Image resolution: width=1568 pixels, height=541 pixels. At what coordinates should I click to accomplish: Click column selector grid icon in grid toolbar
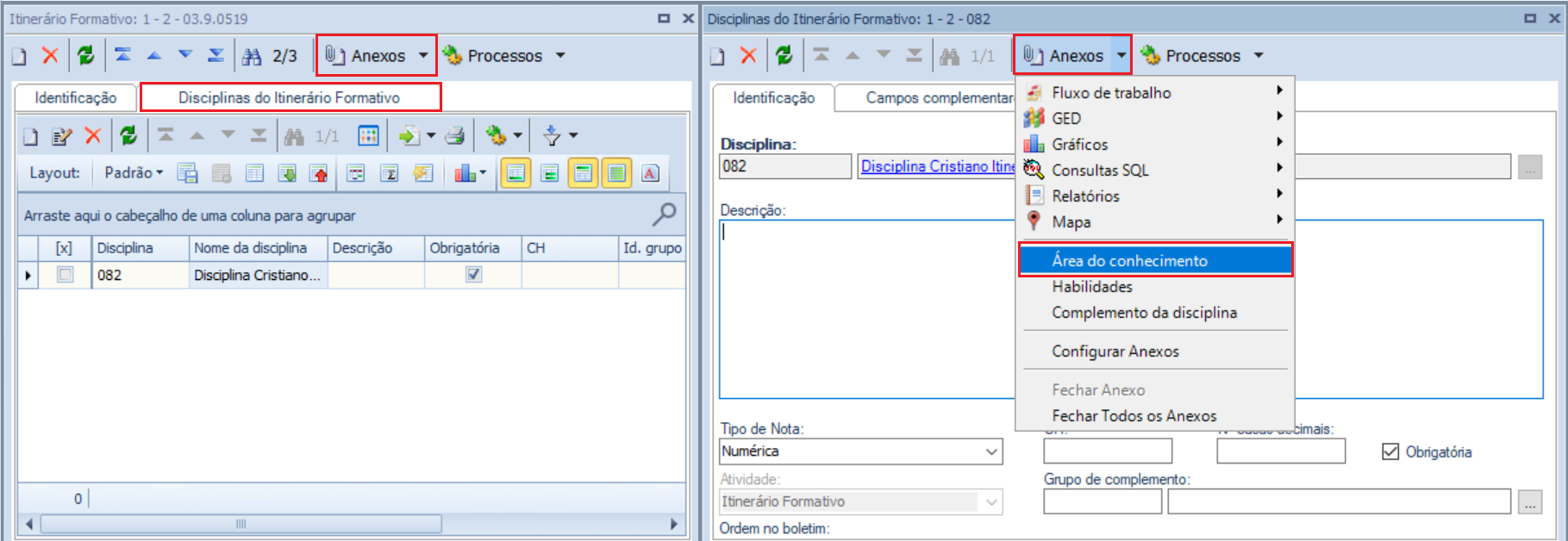point(368,136)
